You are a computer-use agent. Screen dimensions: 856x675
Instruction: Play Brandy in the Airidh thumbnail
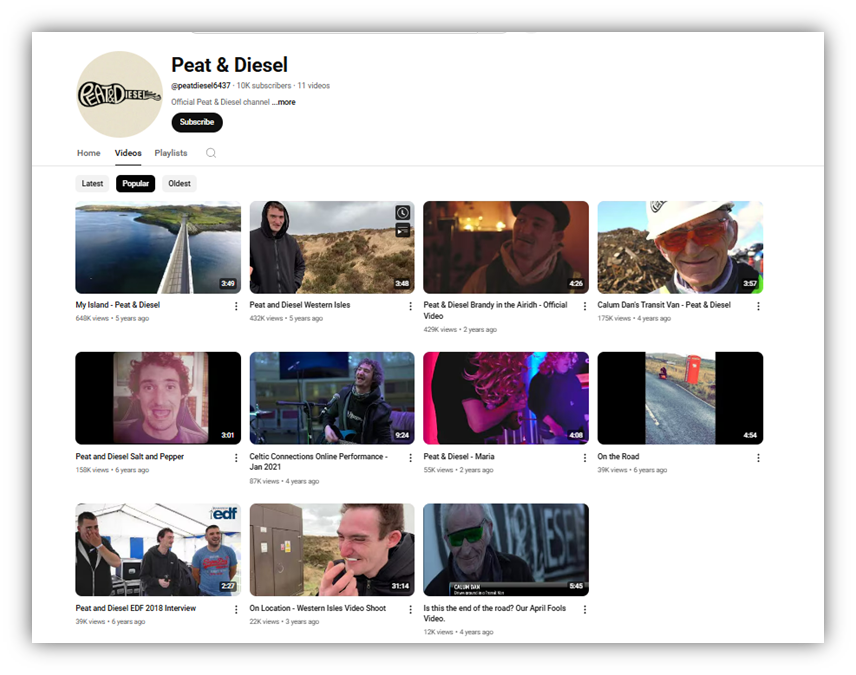tap(506, 247)
